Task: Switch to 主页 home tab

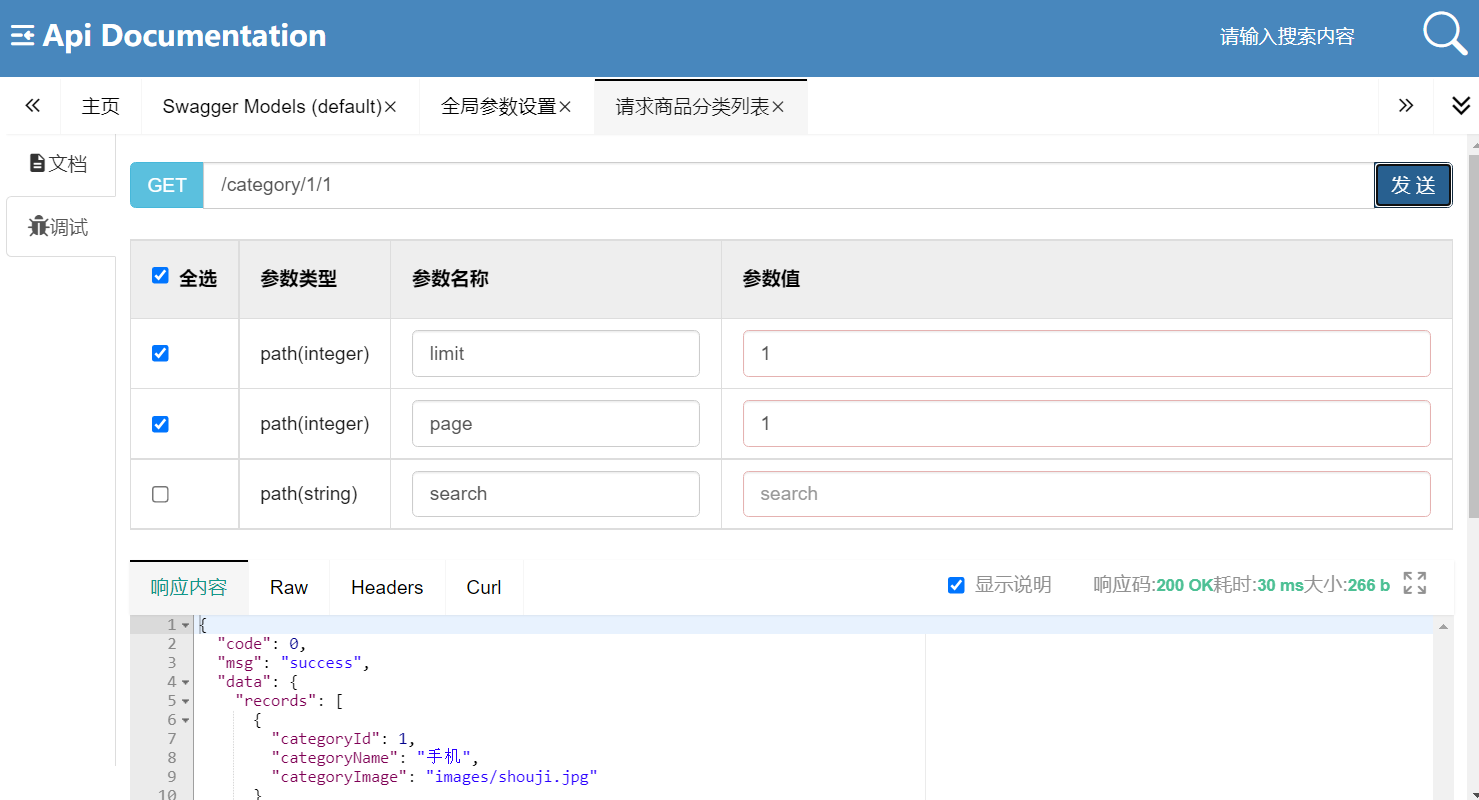Action: point(101,106)
